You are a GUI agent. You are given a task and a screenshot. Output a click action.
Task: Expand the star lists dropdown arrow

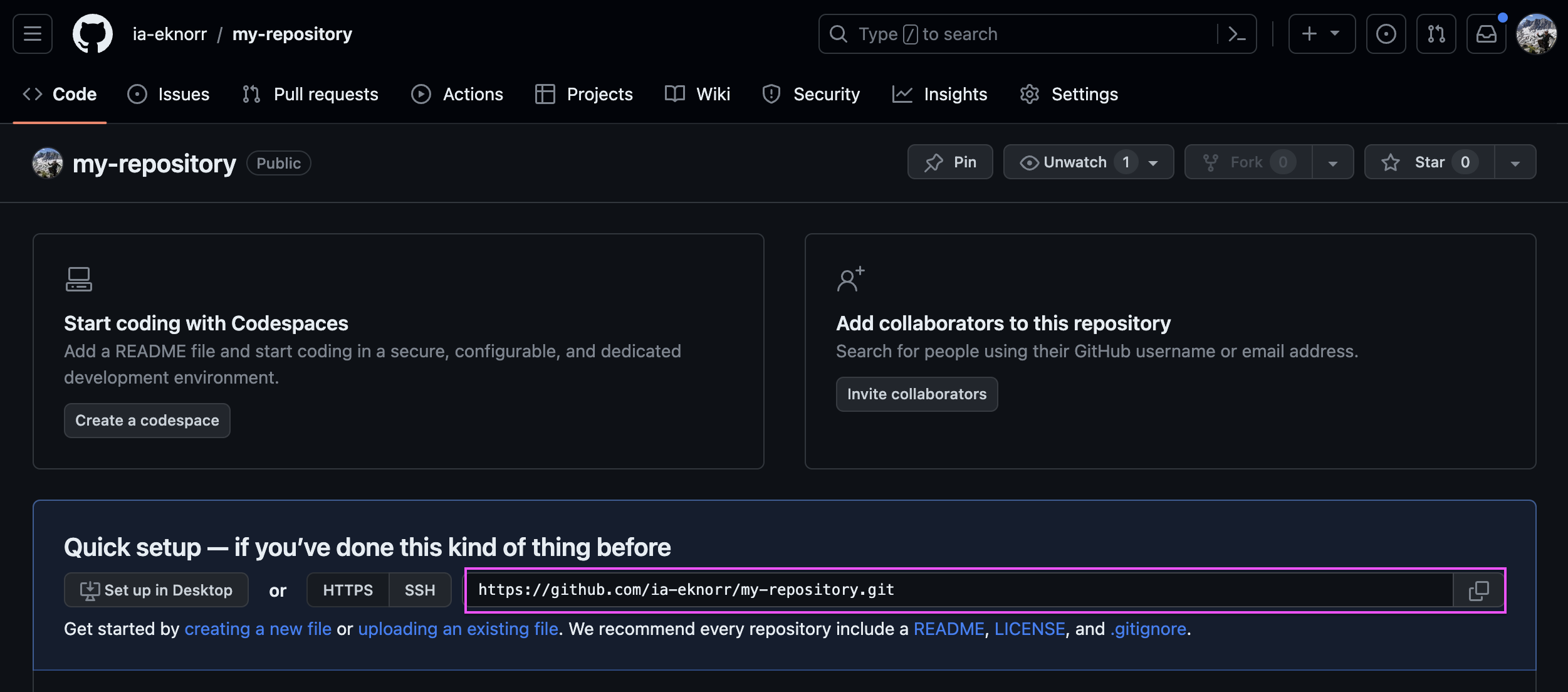coord(1515,162)
